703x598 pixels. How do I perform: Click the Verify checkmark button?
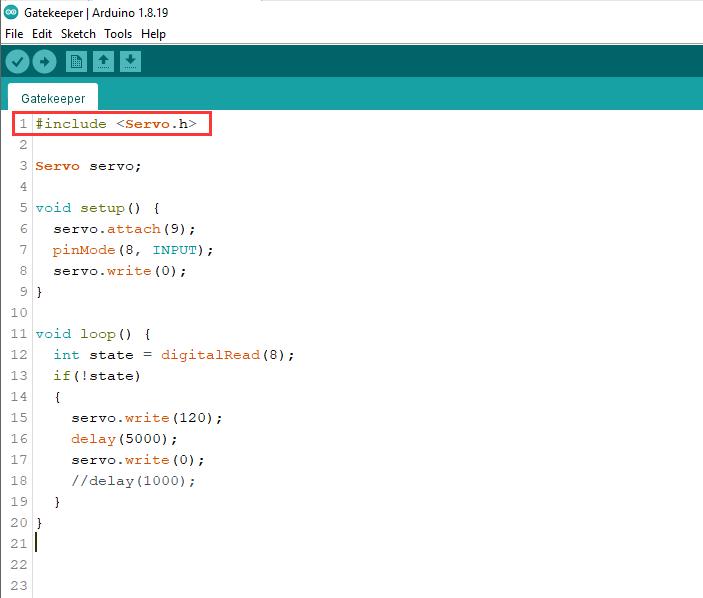pyautogui.click(x=17, y=61)
